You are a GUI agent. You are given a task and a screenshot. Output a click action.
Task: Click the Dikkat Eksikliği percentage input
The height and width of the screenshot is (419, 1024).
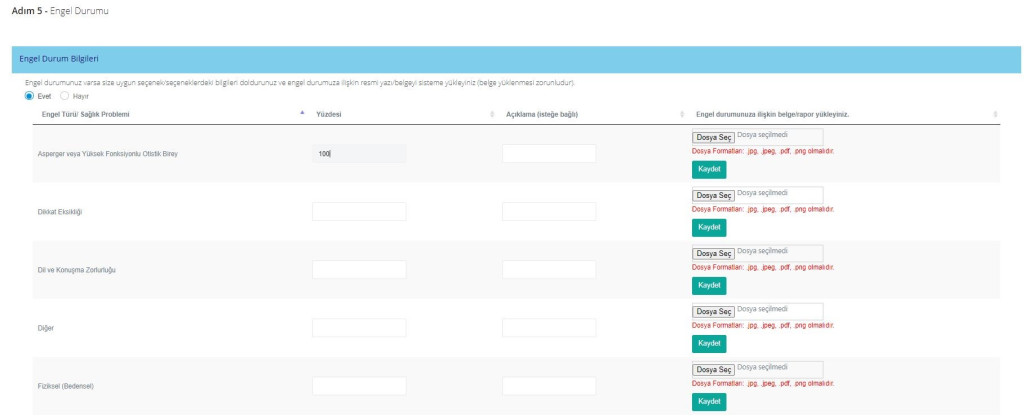coord(359,212)
